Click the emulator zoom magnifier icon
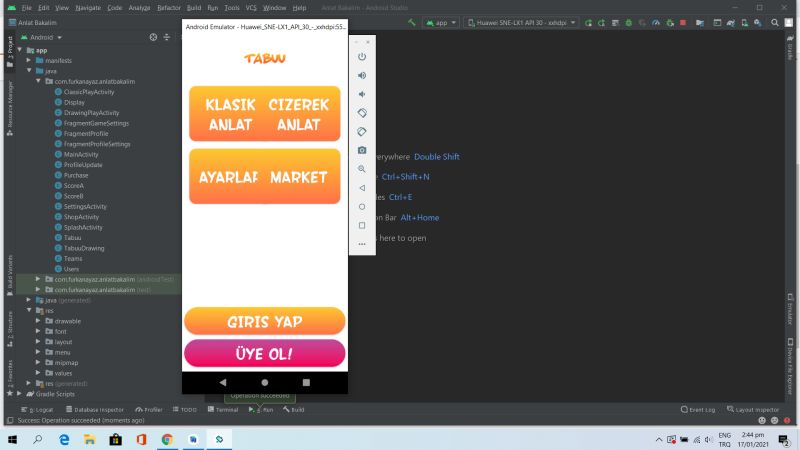The image size is (800, 450). pos(362,169)
